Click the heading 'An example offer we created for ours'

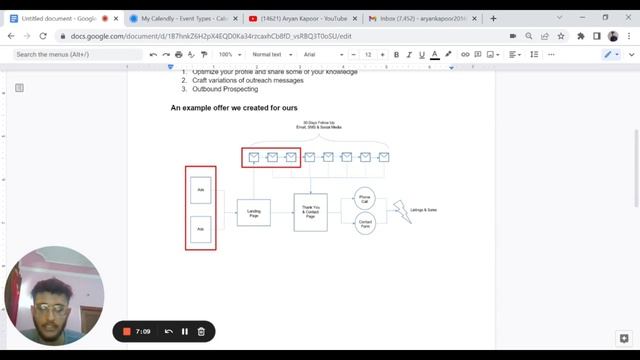pos(234,108)
